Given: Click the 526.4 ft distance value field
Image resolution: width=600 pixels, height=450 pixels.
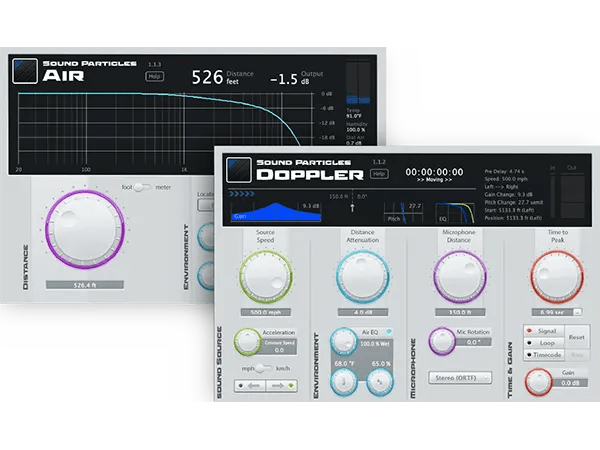Looking at the screenshot, I should point(85,285).
